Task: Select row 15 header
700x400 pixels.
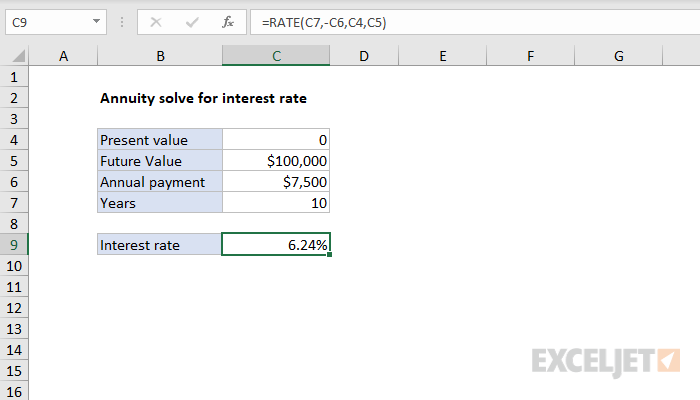Action: 14,371
